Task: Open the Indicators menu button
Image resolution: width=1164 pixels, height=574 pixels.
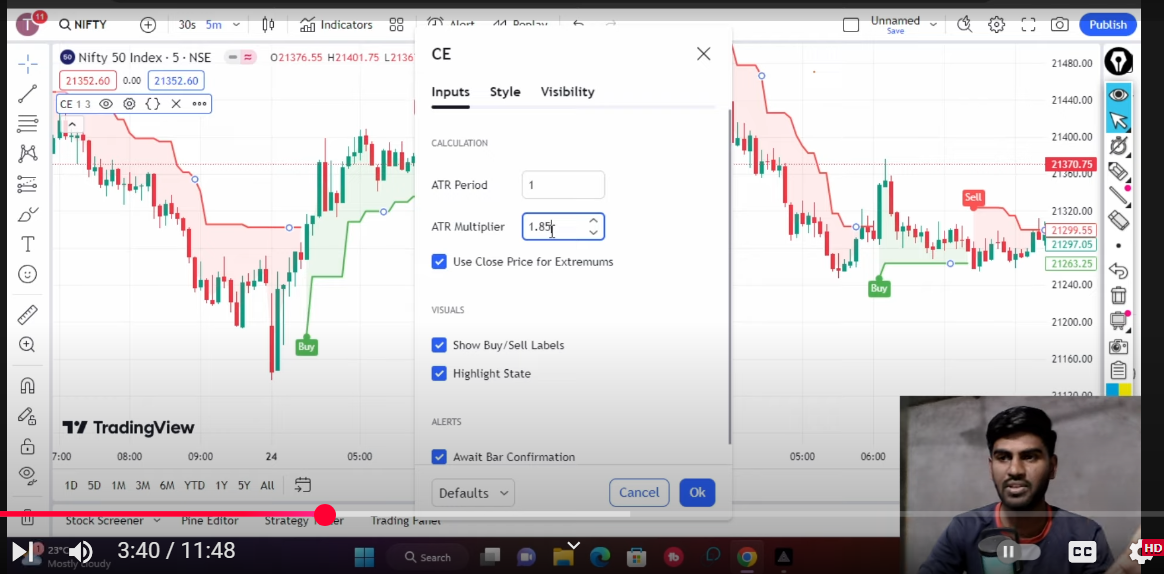Action: pos(336,25)
